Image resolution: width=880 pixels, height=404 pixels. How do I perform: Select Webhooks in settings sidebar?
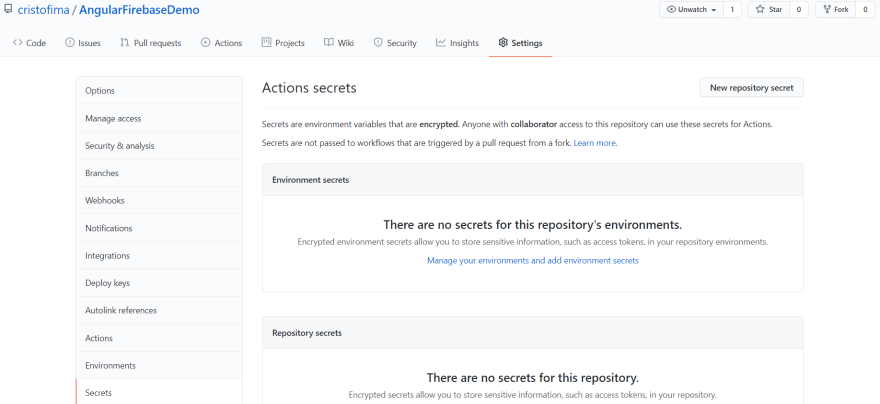(105, 200)
